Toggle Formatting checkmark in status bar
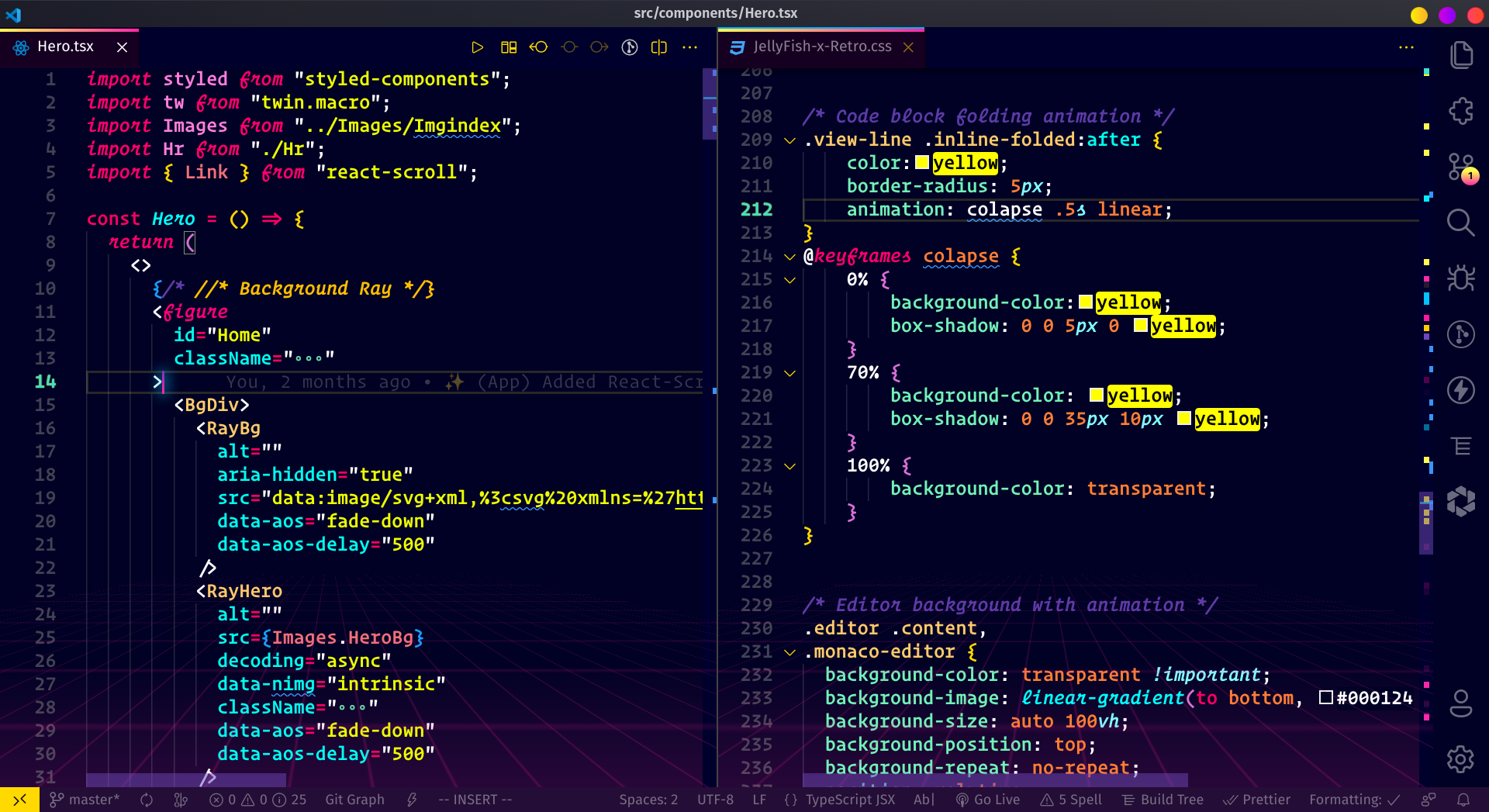Image resolution: width=1489 pixels, height=812 pixels. 1355,800
